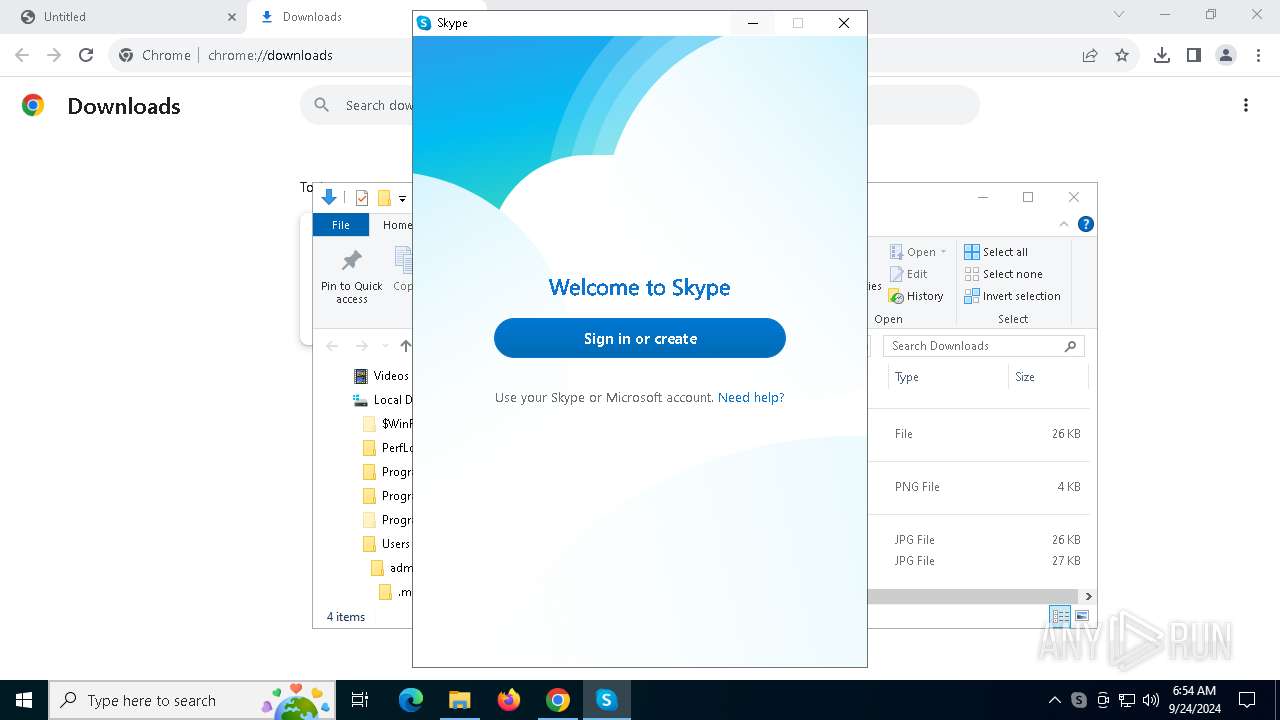The width and height of the screenshot is (1280, 720).
Task: Toggle Chrome side panel
Action: tap(1194, 55)
